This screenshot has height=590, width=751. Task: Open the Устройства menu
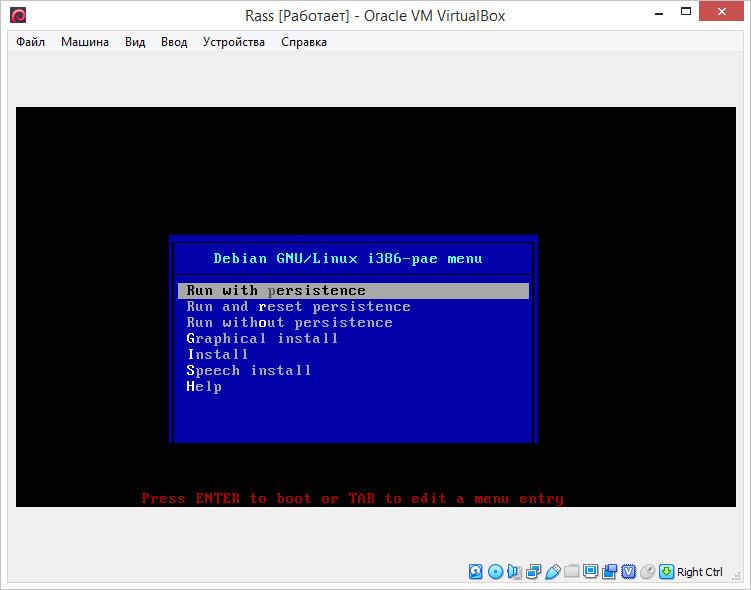coord(234,42)
